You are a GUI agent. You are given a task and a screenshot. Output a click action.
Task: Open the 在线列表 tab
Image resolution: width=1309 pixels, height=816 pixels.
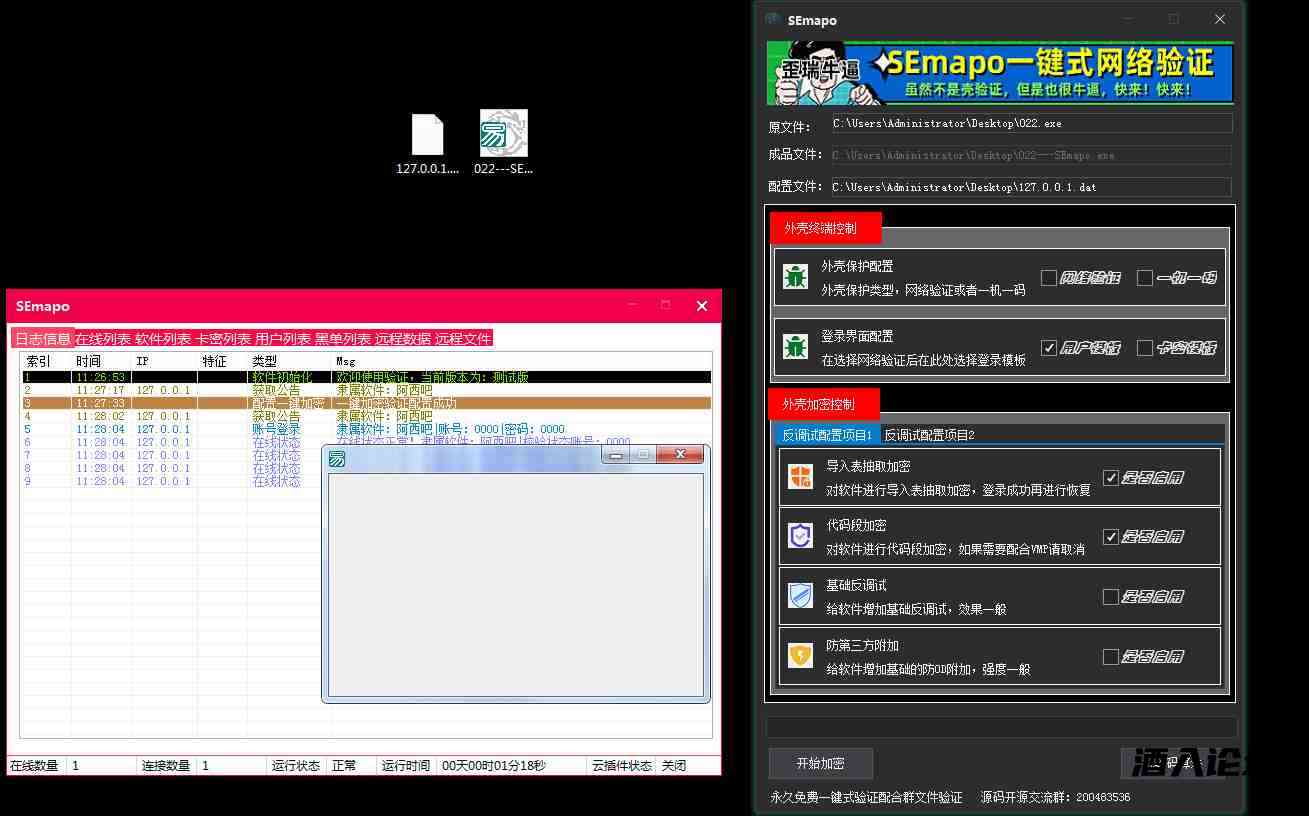coord(102,339)
